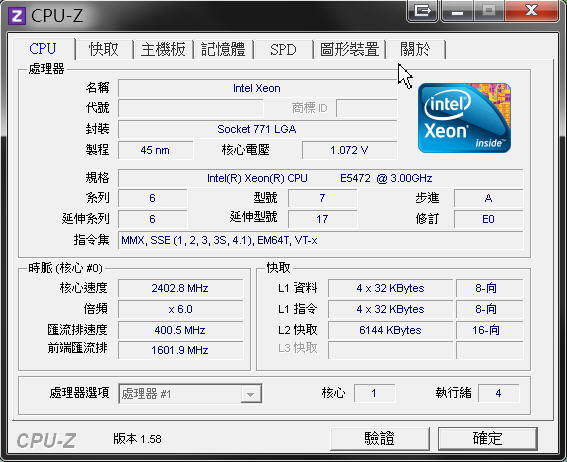Click the empty L3 快取 size field

pyautogui.click(x=390, y=350)
